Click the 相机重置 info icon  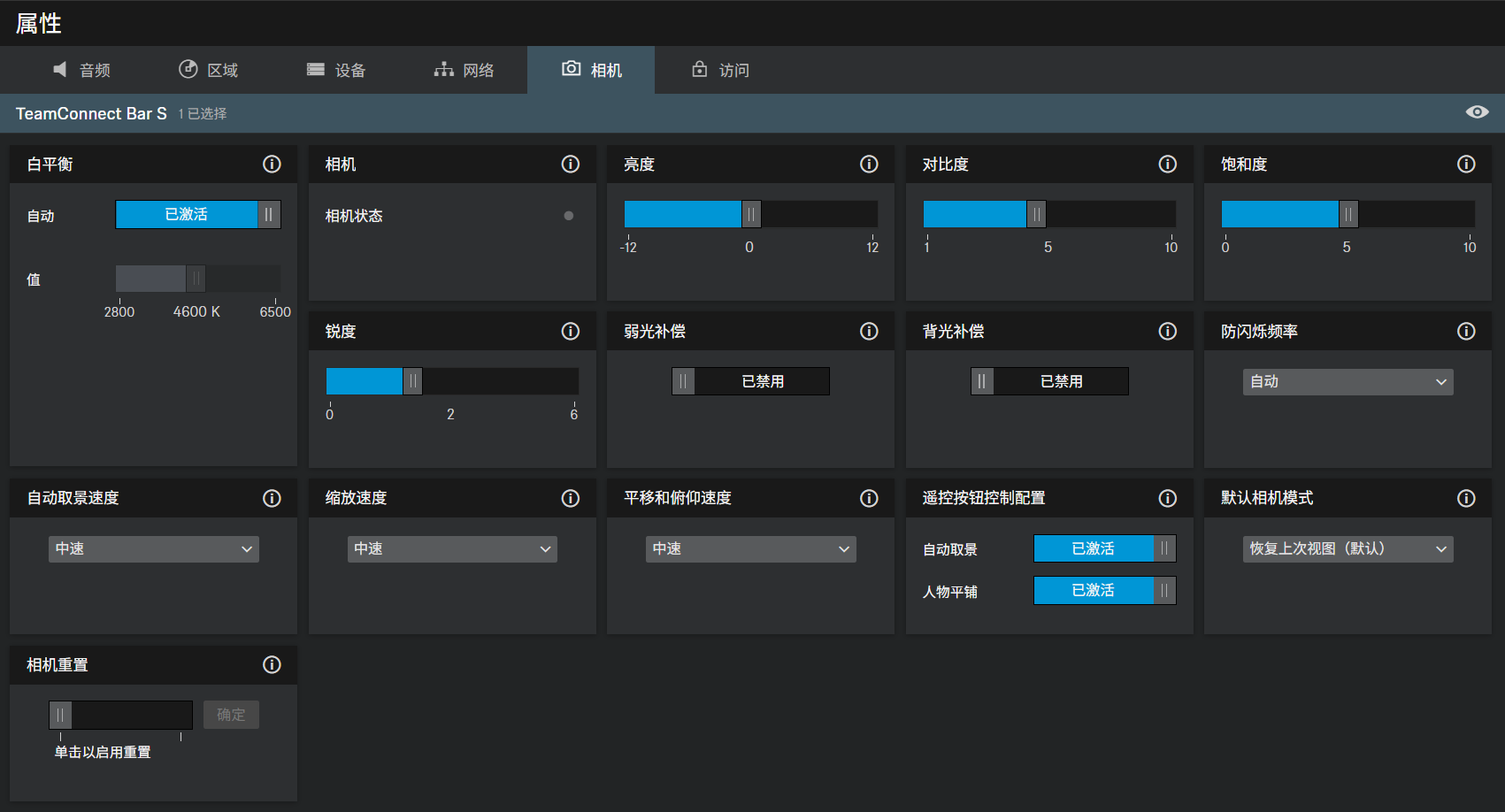[x=272, y=665]
